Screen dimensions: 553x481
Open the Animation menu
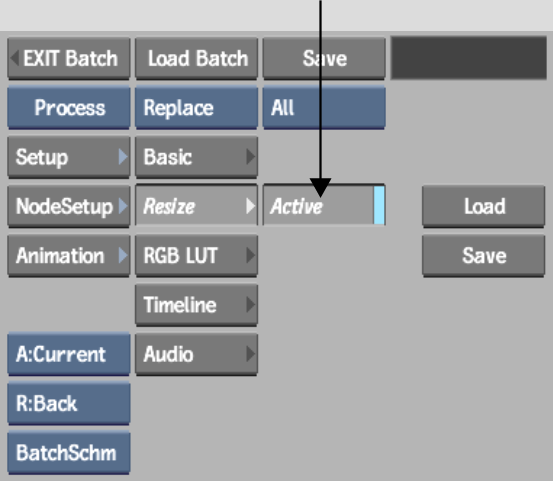(x=69, y=256)
